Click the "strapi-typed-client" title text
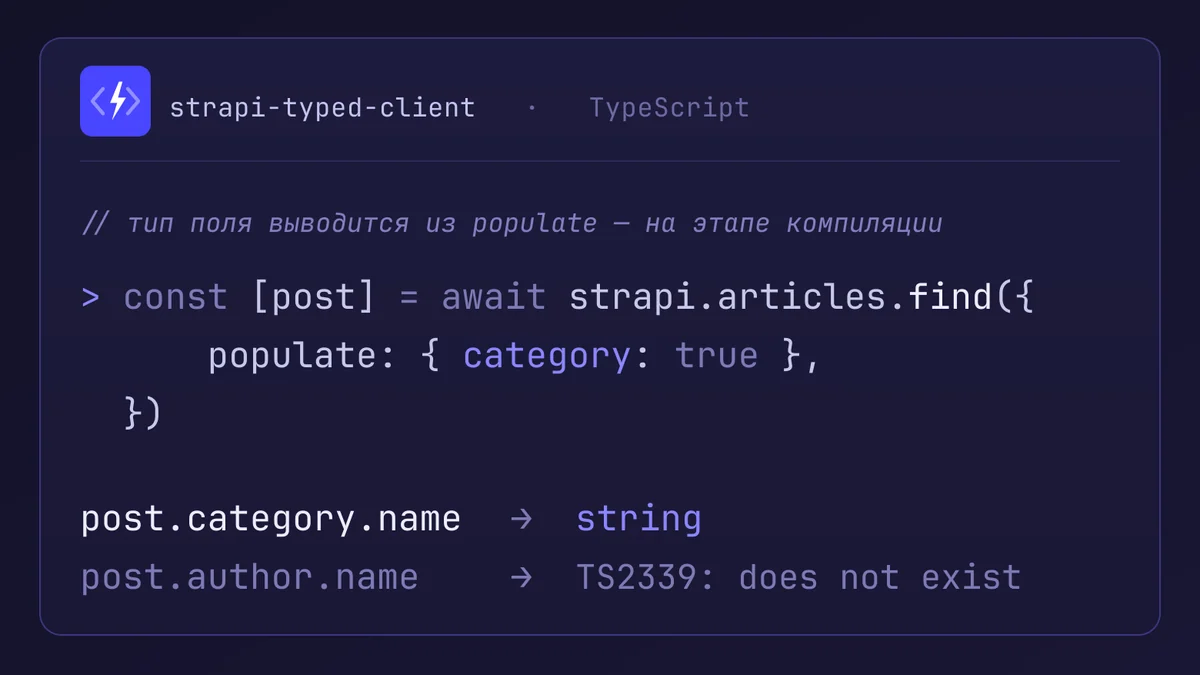 pos(322,107)
